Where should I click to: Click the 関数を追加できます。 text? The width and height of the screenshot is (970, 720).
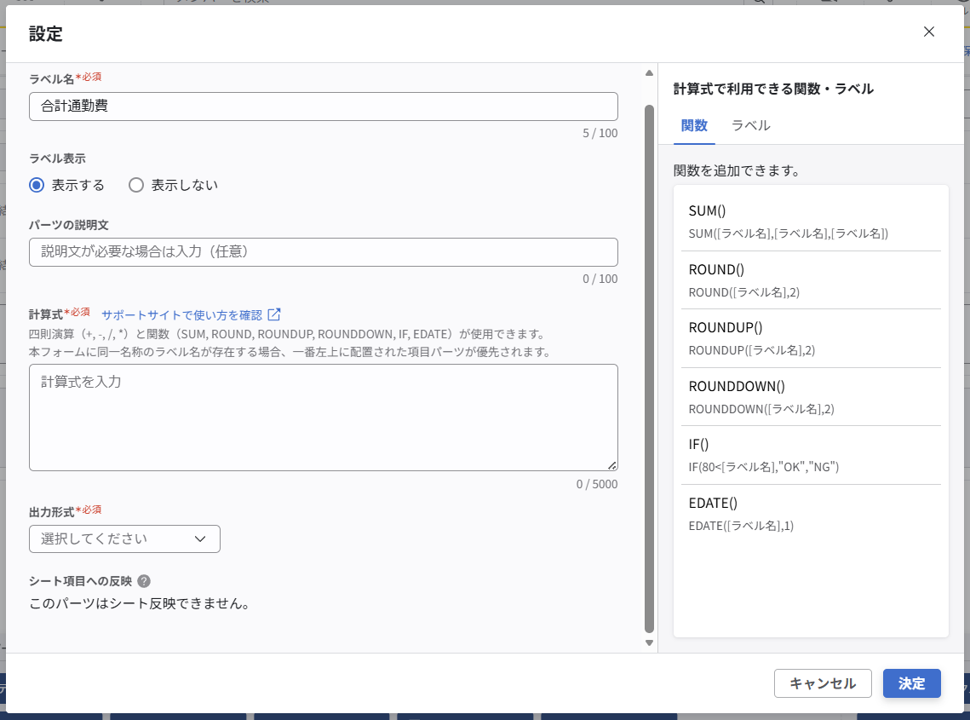(737, 171)
